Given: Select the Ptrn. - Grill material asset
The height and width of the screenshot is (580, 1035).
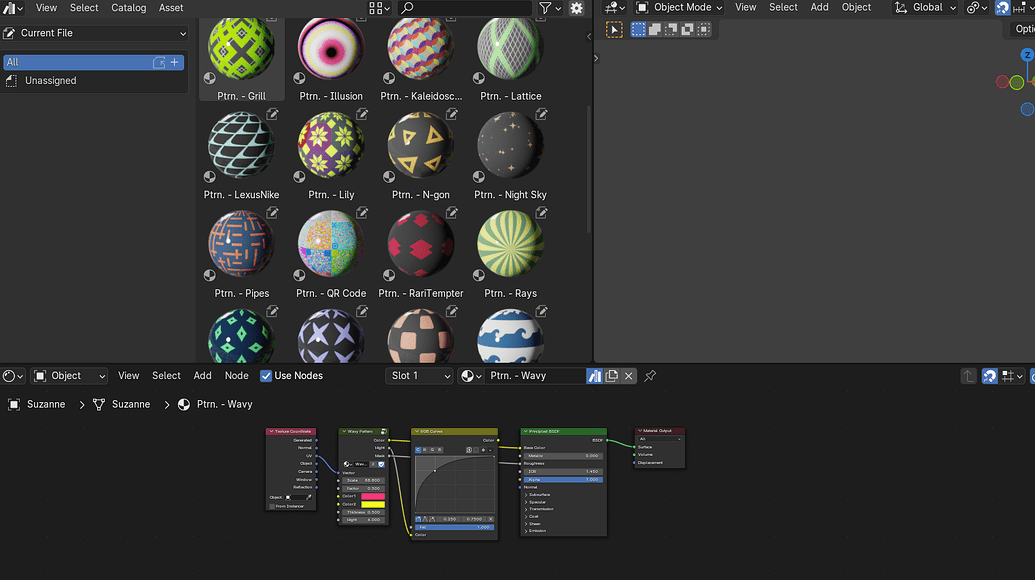Looking at the screenshot, I should click(x=242, y=59).
